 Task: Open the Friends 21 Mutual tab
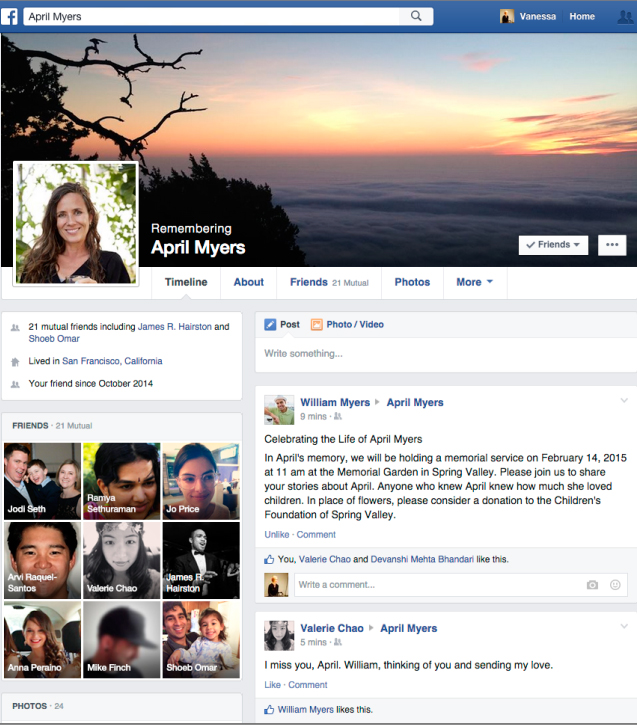point(329,282)
